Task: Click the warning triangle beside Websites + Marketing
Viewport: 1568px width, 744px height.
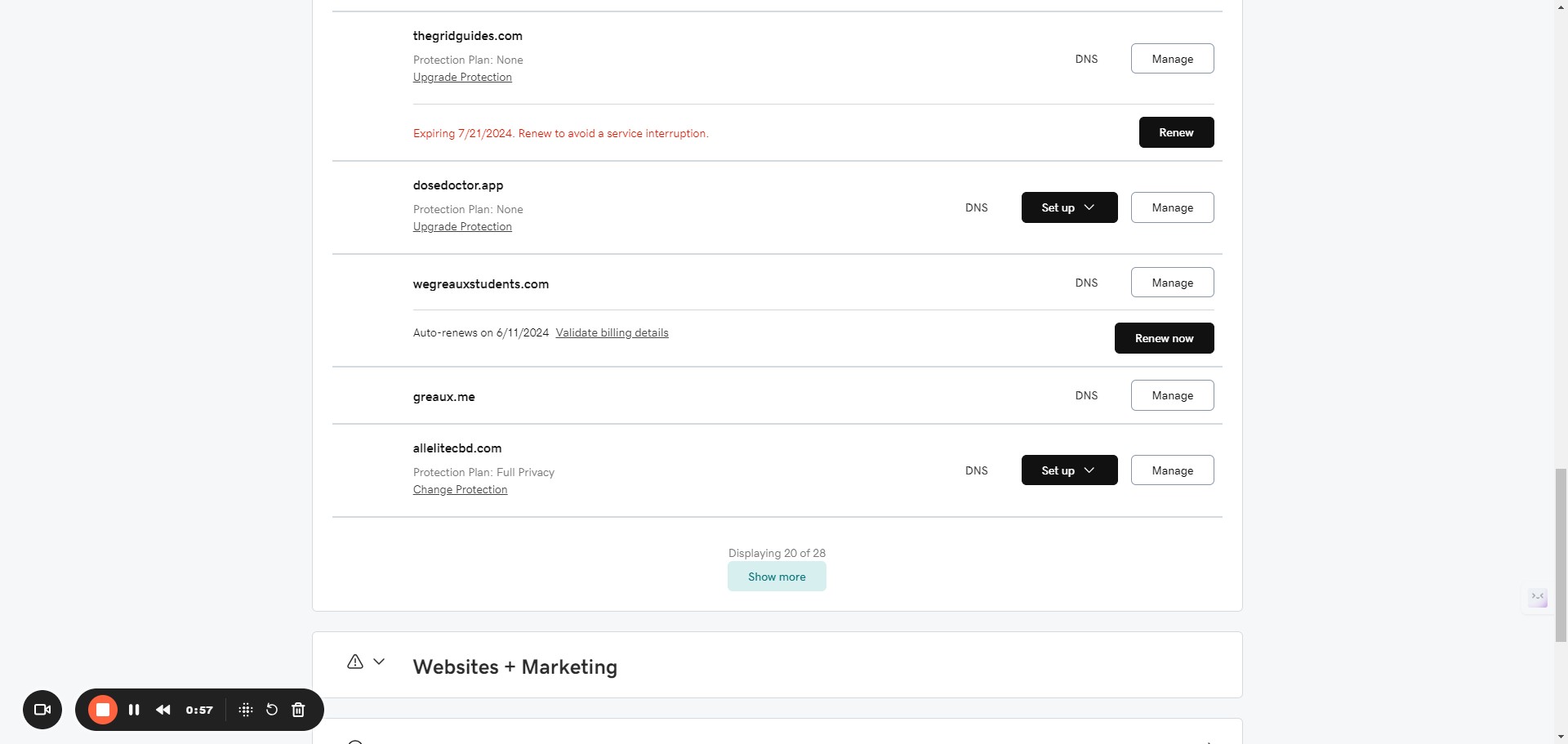Action: [x=355, y=662]
